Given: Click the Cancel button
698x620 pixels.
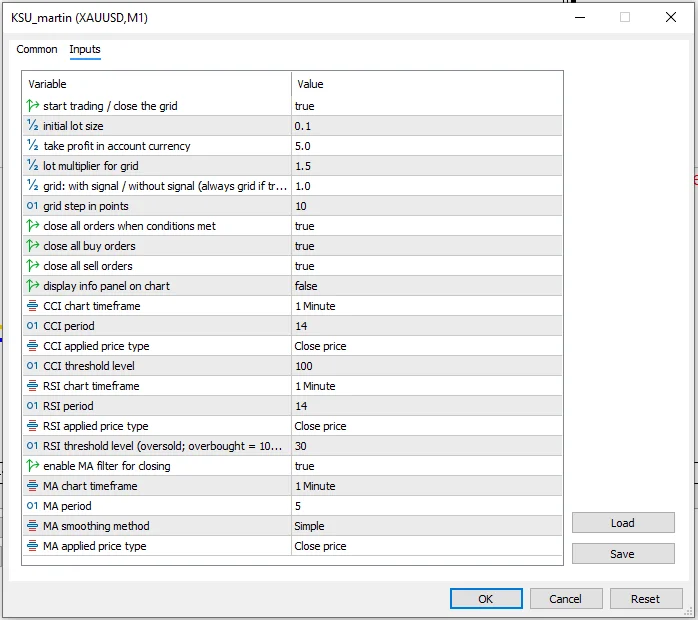Looking at the screenshot, I should [x=566, y=599].
